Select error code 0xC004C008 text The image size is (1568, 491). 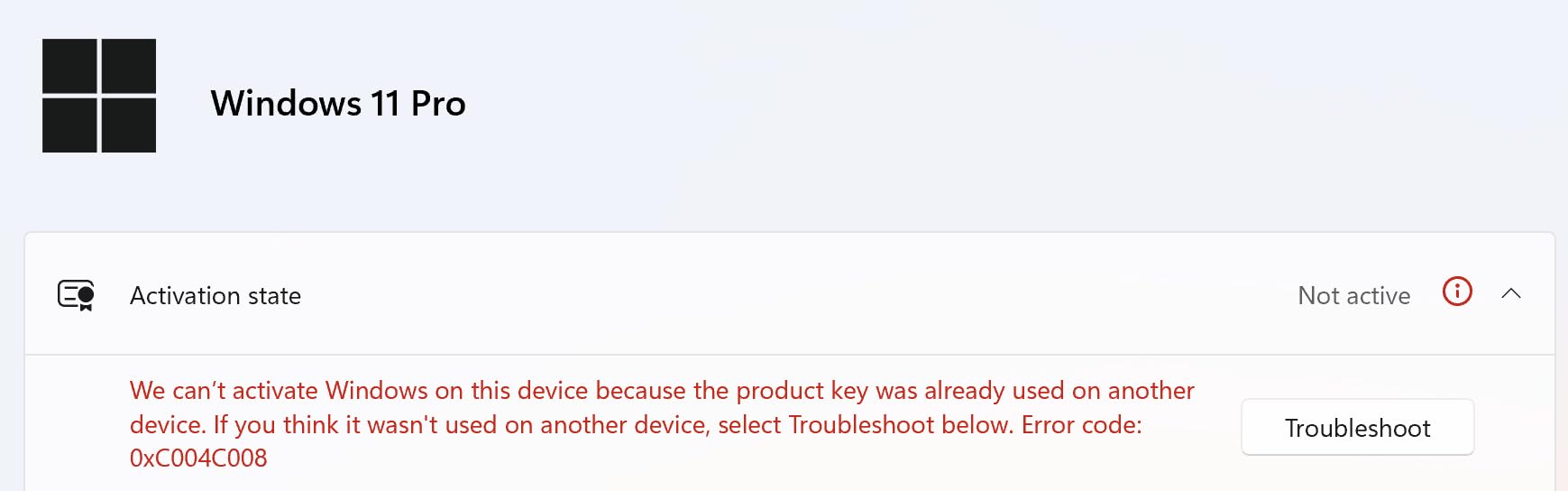pyautogui.click(x=198, y=459)
